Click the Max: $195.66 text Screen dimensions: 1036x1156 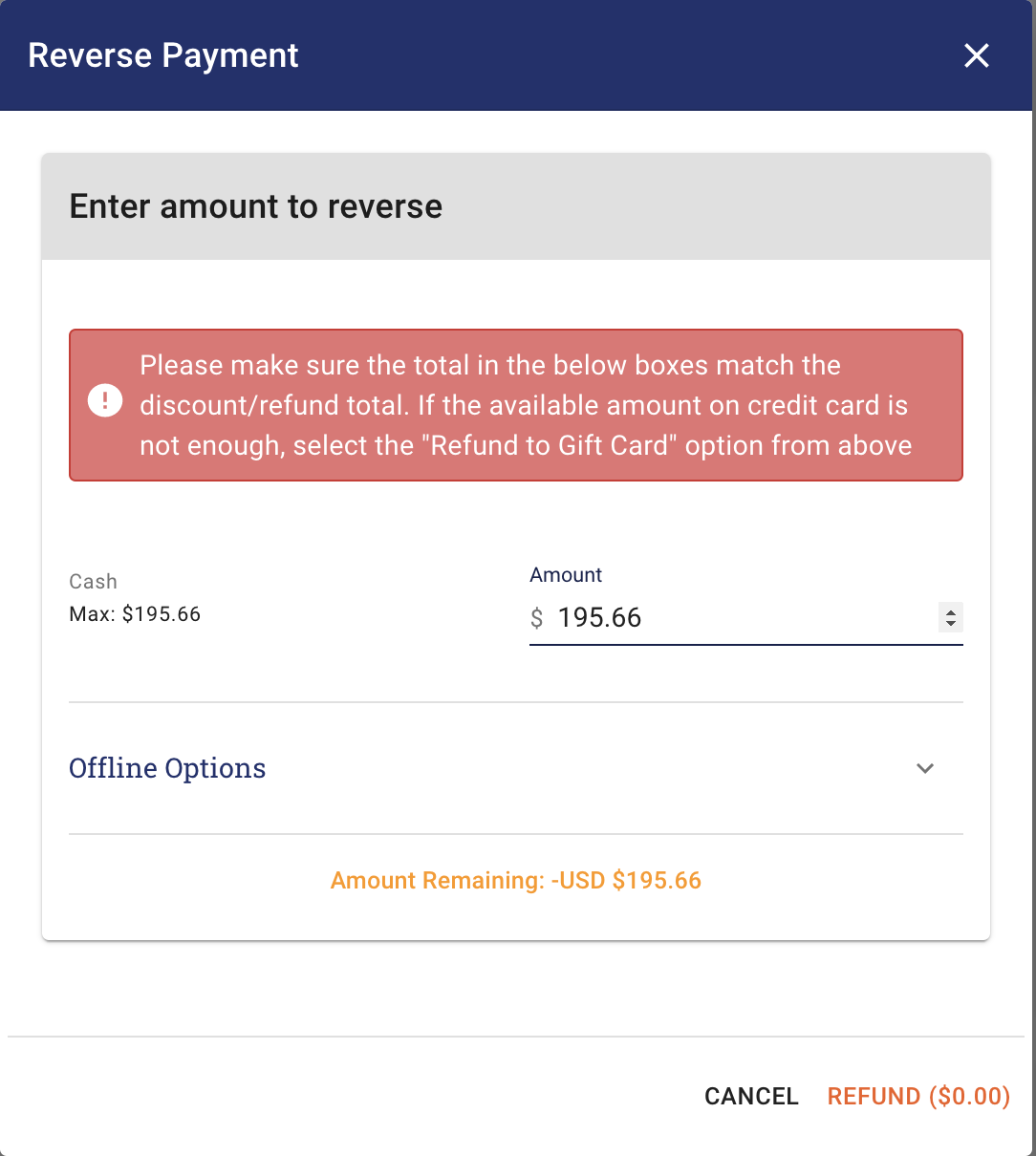(135, 614)
